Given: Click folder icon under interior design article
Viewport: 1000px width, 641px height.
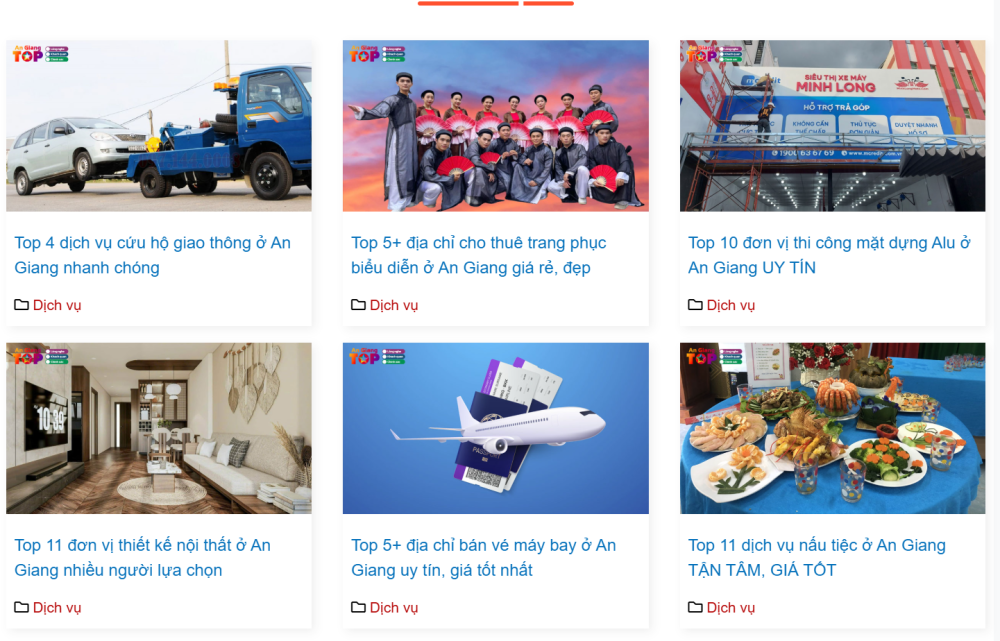Looking at the screenshot, I should tap(21, 607).
